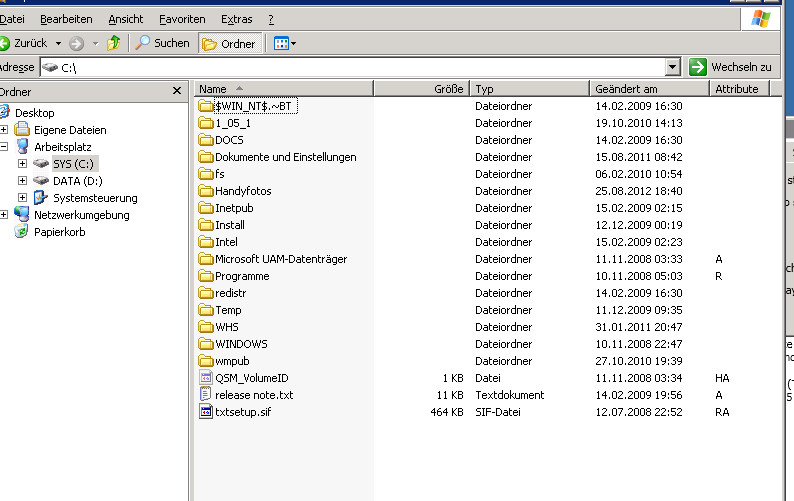Click the Wechseln zu button
The height and width of the screenshot is (501, 794).
(x=731, y=67)
